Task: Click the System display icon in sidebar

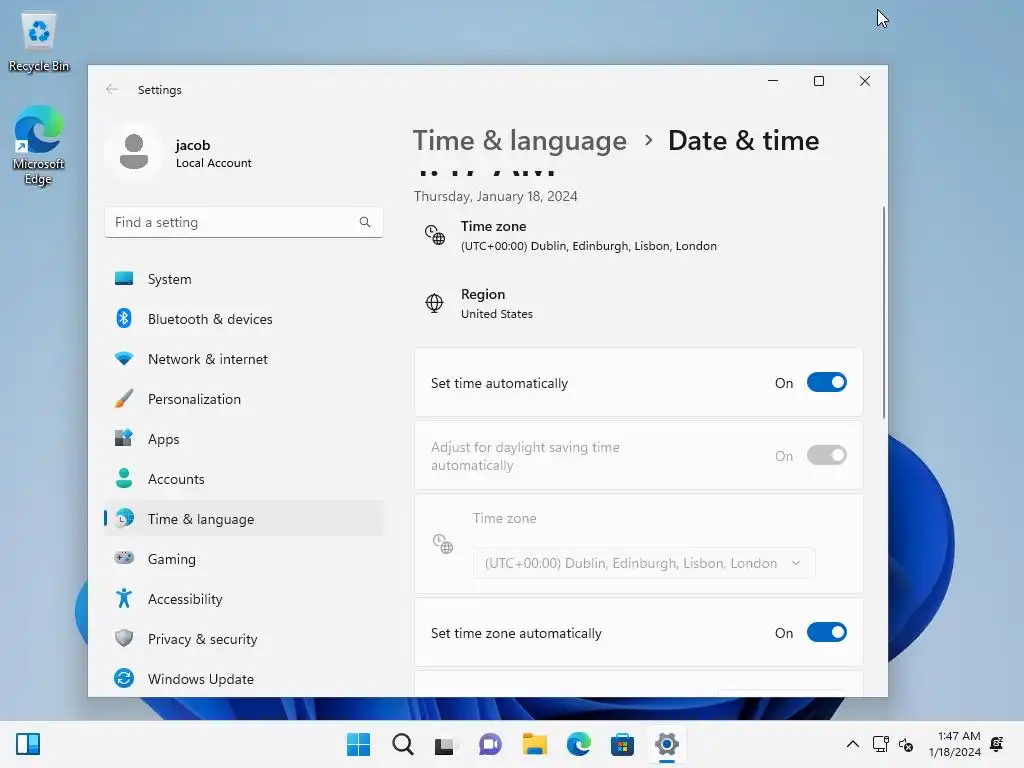Action: tap(123, 279)
